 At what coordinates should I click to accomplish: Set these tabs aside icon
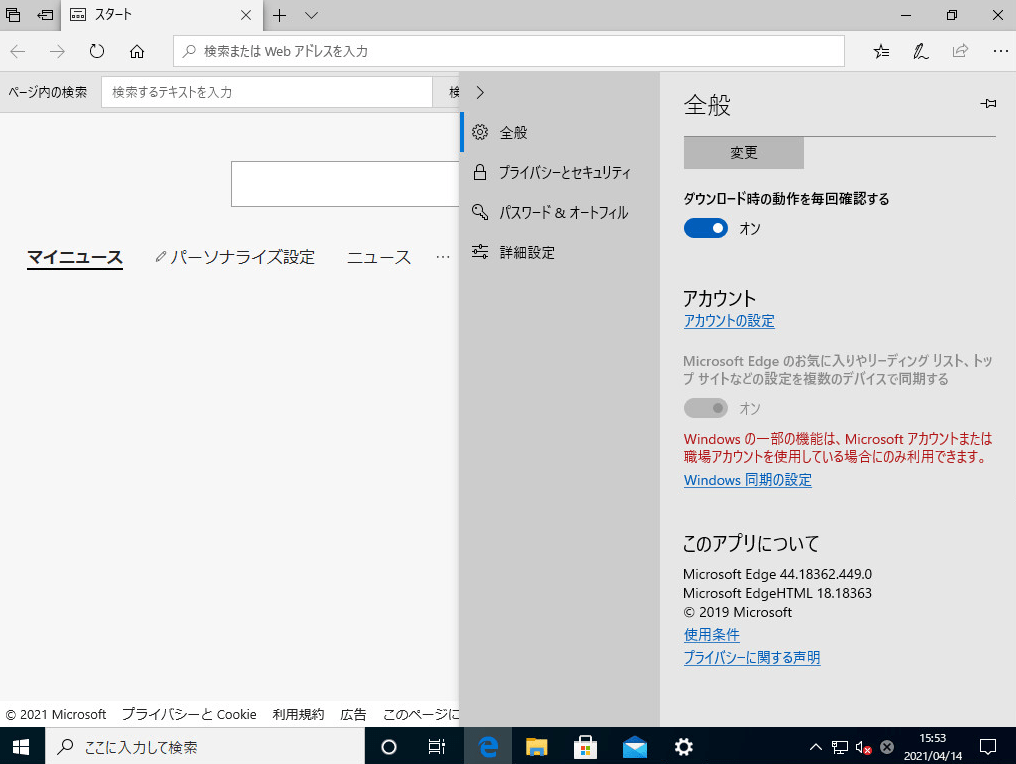[45, 15]
